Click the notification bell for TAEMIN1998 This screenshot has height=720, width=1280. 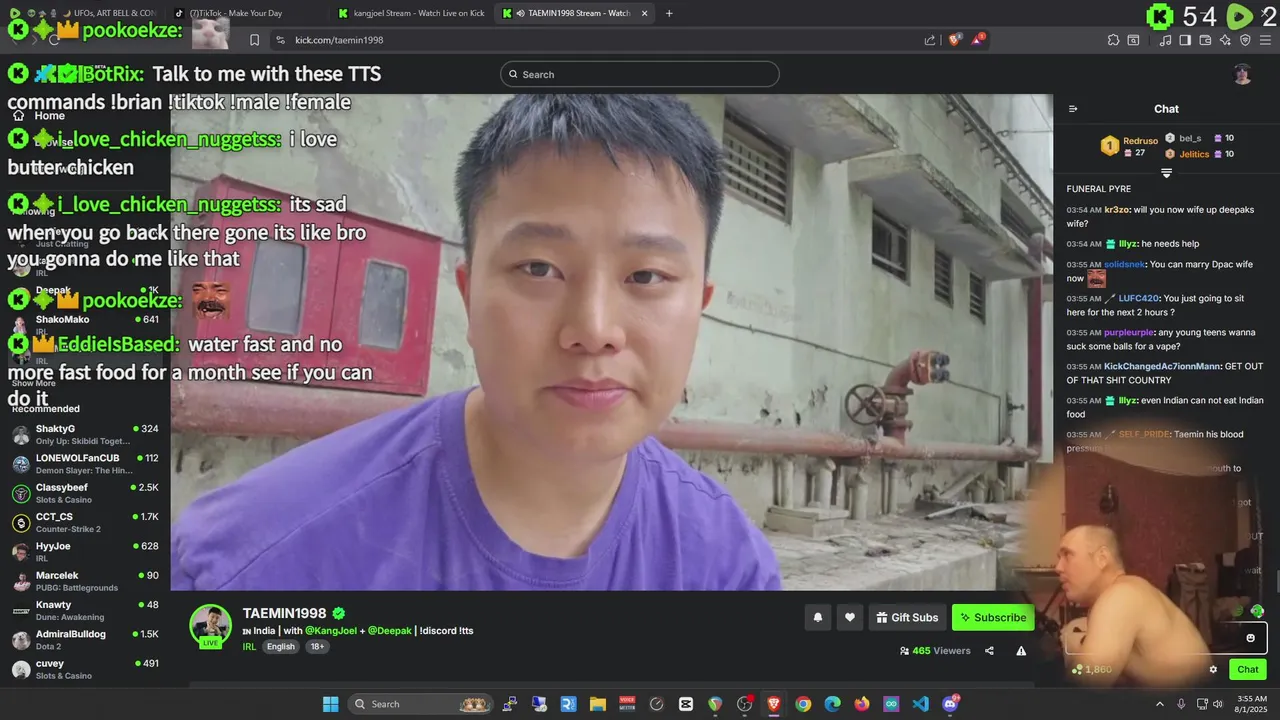click(x=817, y=618)
